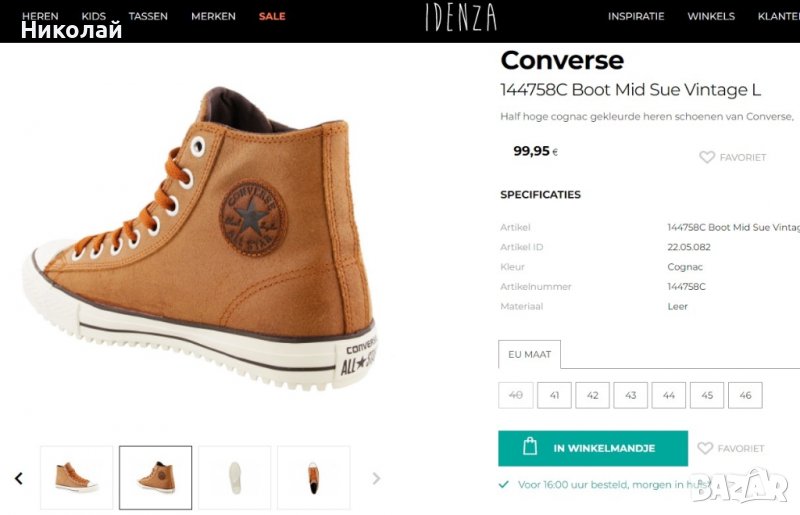Add to cart with IN WINKELMANDJE button
Image resolution: width=800 pixels, height=515 pixels.
pyautogui.click(x=593, y=448)
